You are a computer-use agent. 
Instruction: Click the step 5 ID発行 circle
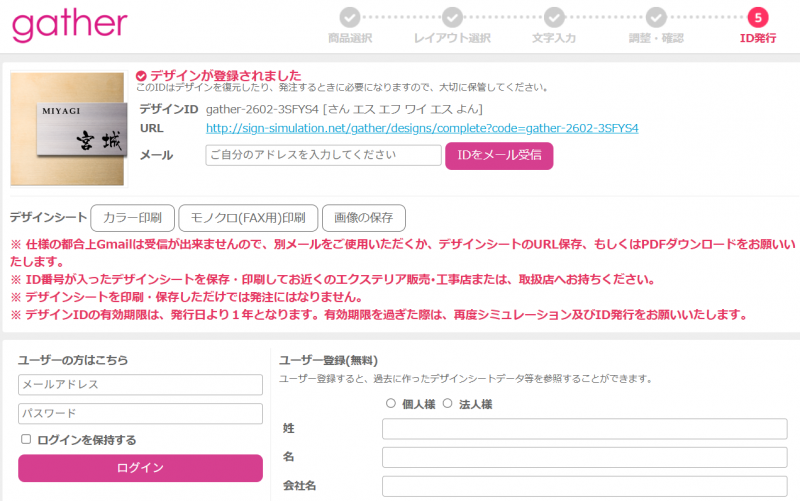click(x=758, y=17)
